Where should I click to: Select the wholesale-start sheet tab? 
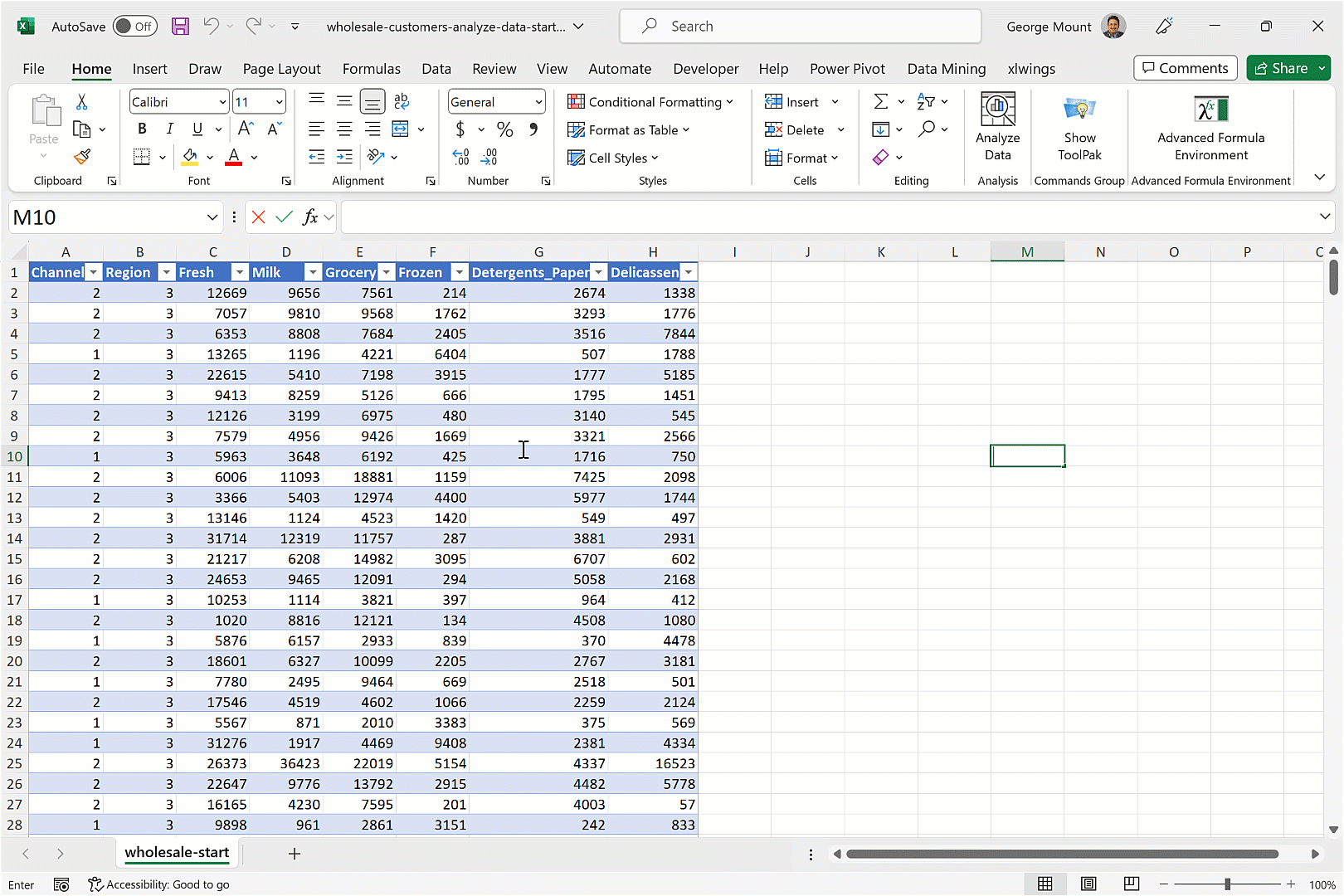[177, 853]
